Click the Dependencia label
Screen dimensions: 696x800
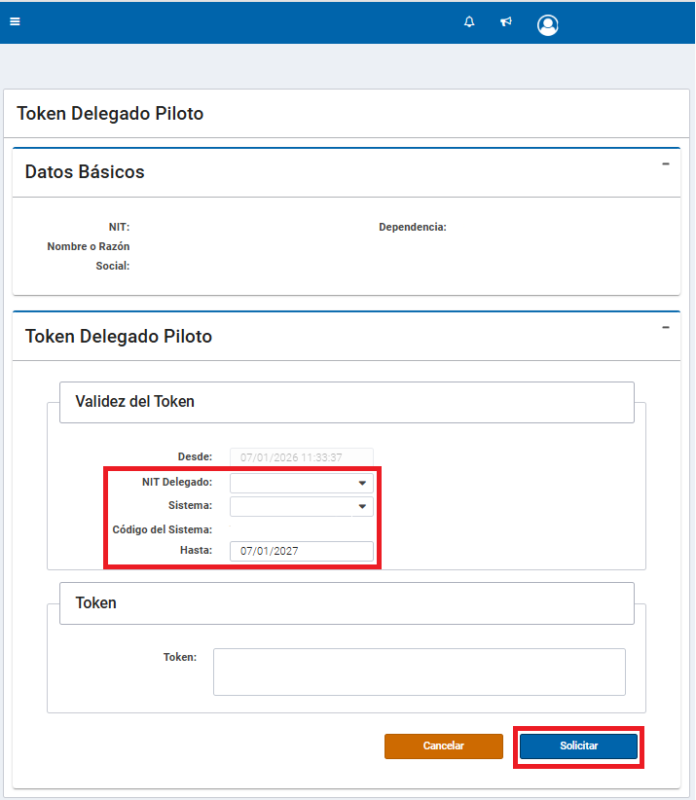[x=412, y=227]
